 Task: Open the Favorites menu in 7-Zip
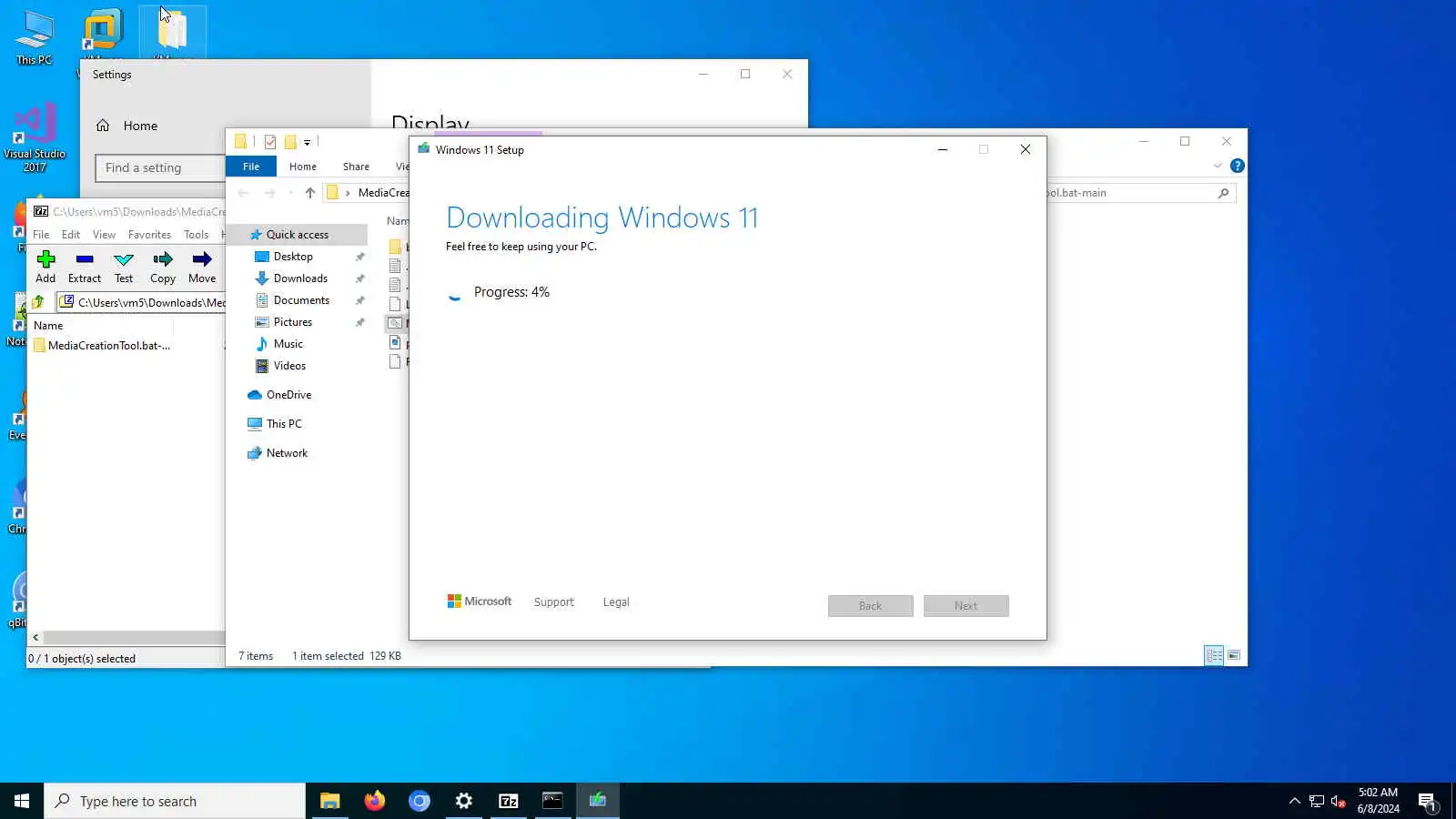[149, 235]
